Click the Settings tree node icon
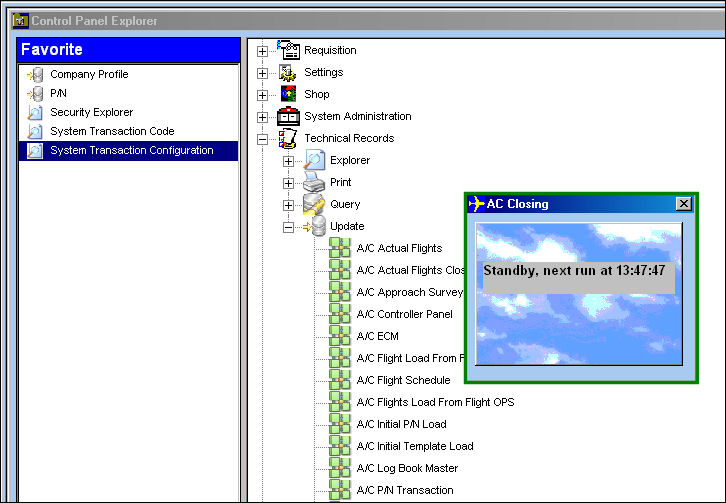Screen dimensions: 726x503 (x=288, y=72)
